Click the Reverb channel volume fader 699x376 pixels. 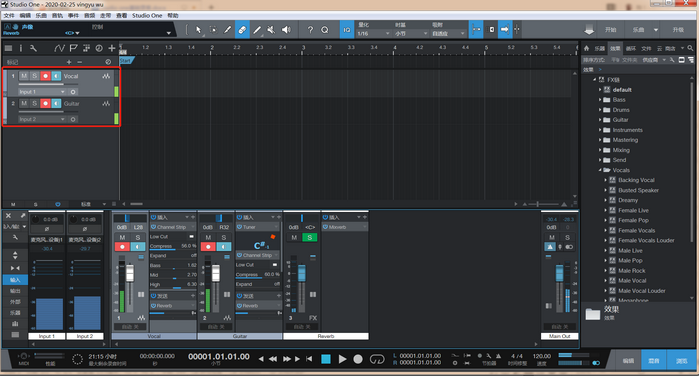pyautogui.click(x=302, y=273)
